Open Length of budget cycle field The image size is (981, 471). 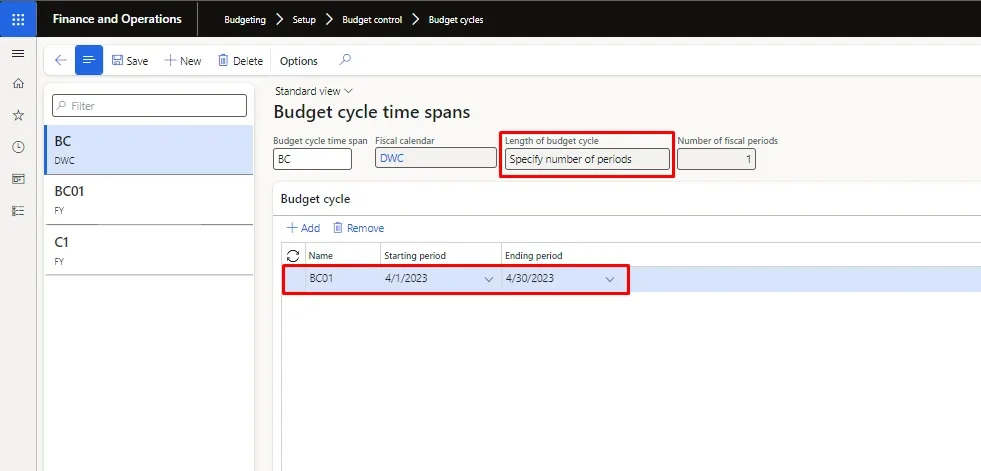587,159
